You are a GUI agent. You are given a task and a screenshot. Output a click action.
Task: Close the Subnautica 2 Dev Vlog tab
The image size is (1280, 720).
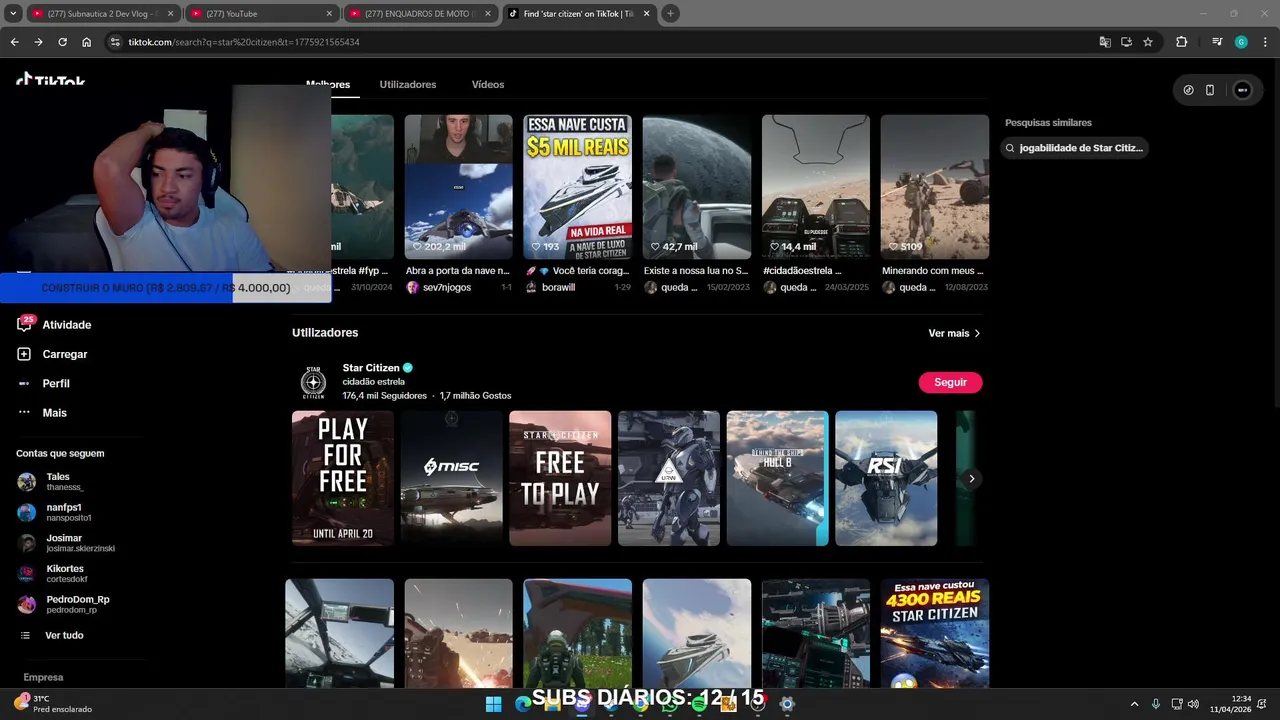tap(170, 13)
